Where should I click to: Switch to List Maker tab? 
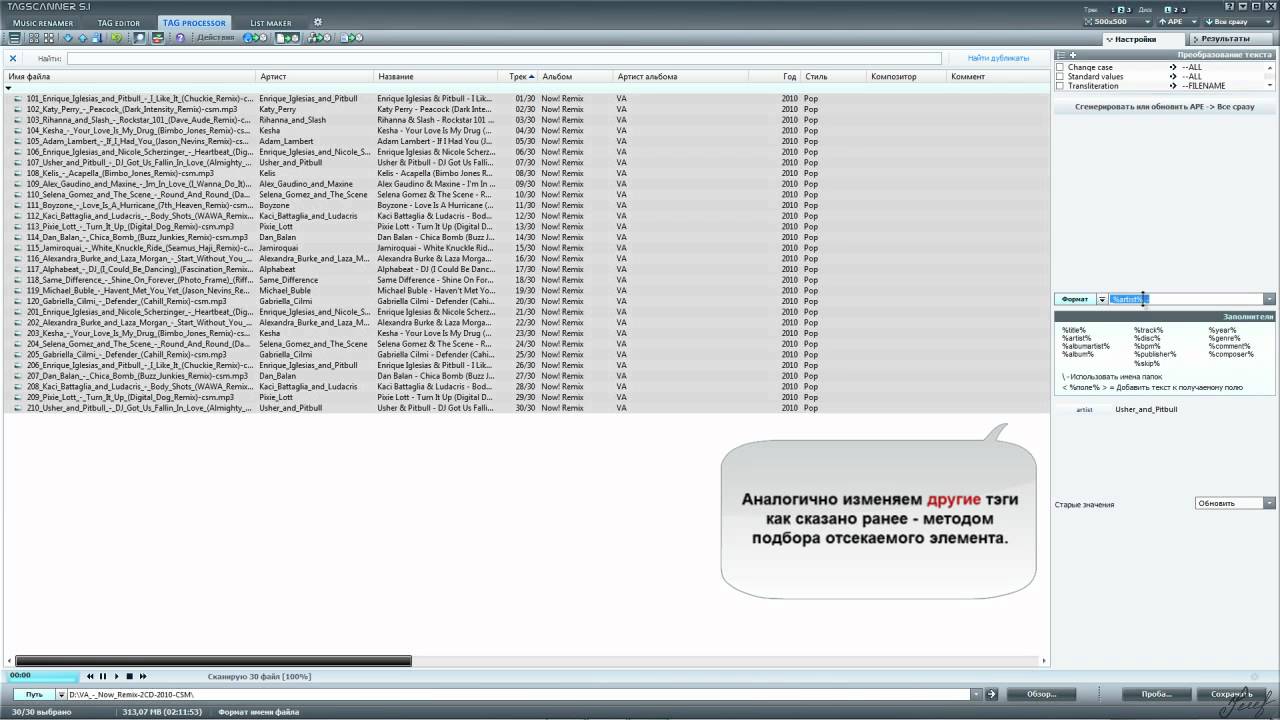pyautogui.click(x=270, y=22)
